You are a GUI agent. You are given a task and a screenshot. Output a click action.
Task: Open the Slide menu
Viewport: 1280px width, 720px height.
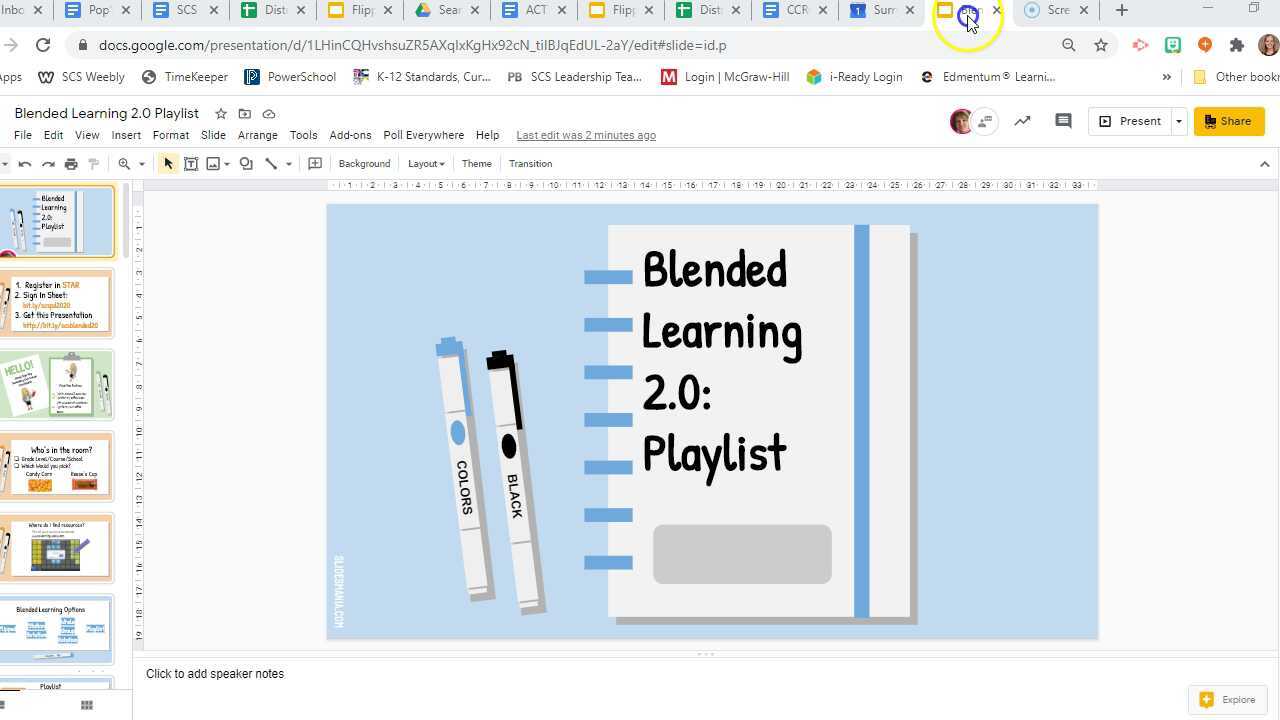213,135
